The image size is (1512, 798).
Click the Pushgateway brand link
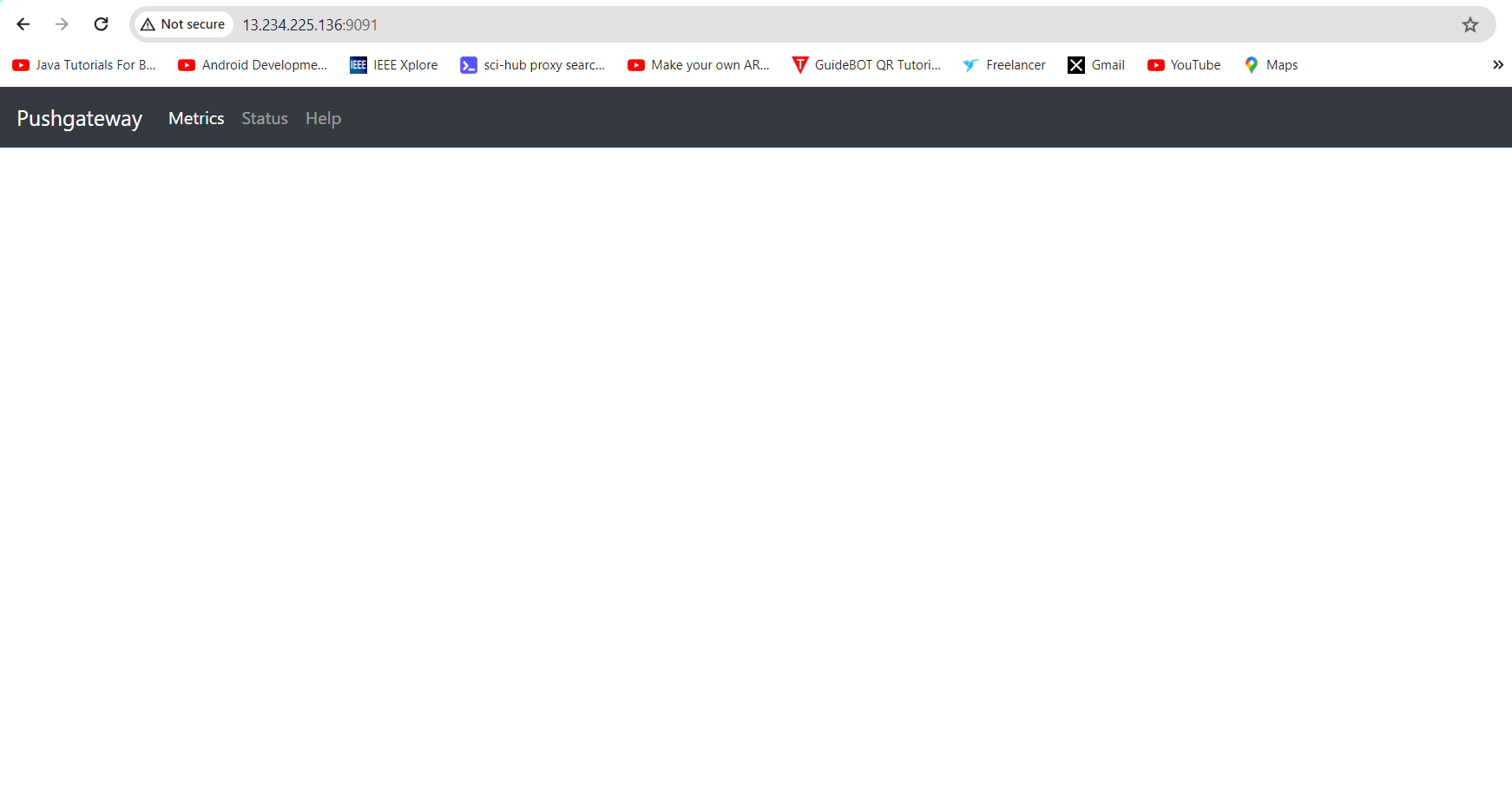pyautogui.click(x=79, y=118)
